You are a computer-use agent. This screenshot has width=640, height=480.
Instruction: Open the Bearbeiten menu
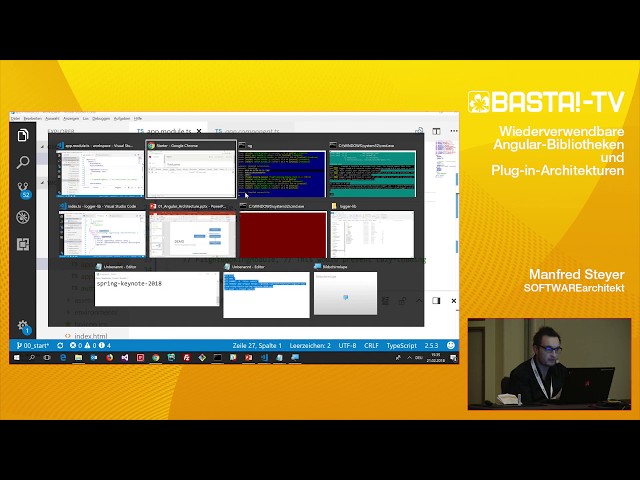click(x=33, y=118)
